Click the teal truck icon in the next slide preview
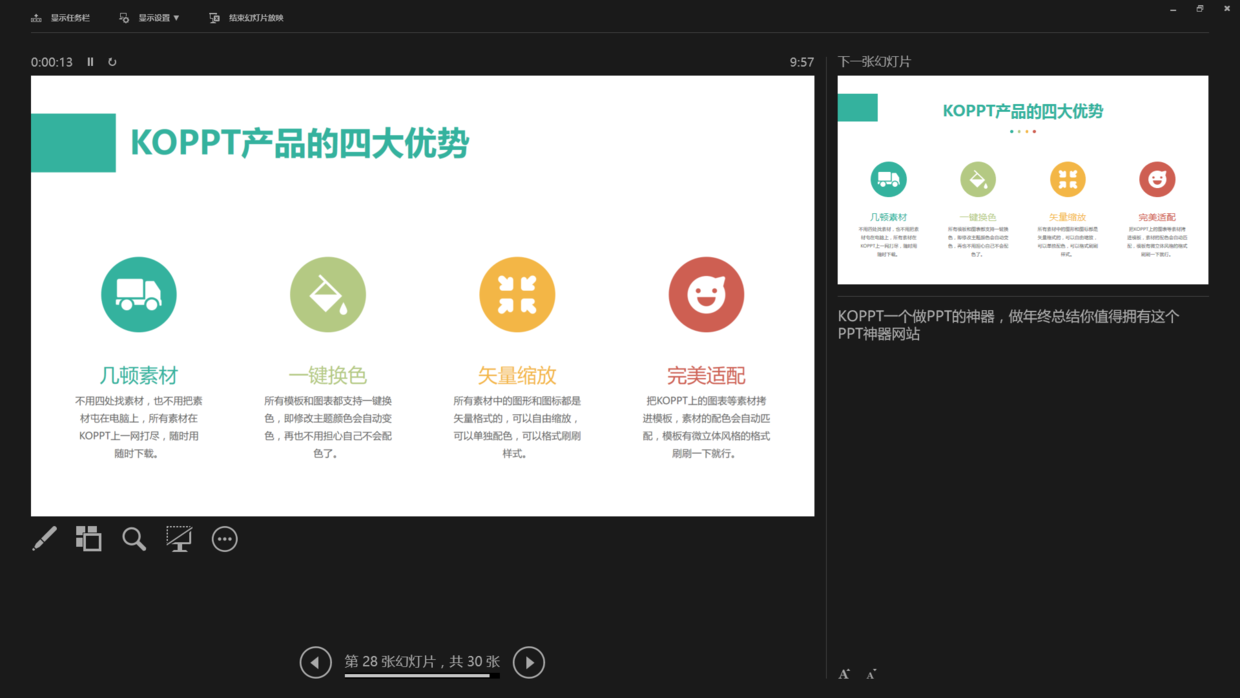 pyautogui.click(x=888, y=180)
